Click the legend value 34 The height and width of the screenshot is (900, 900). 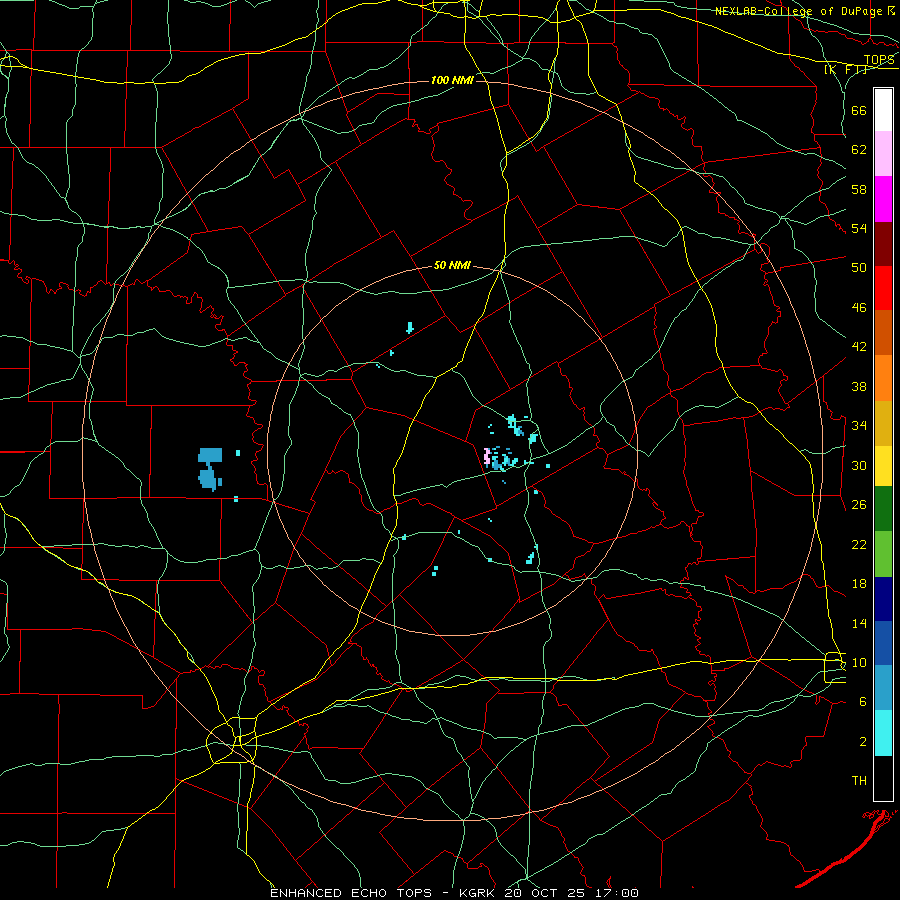click(x=859, y=425)
